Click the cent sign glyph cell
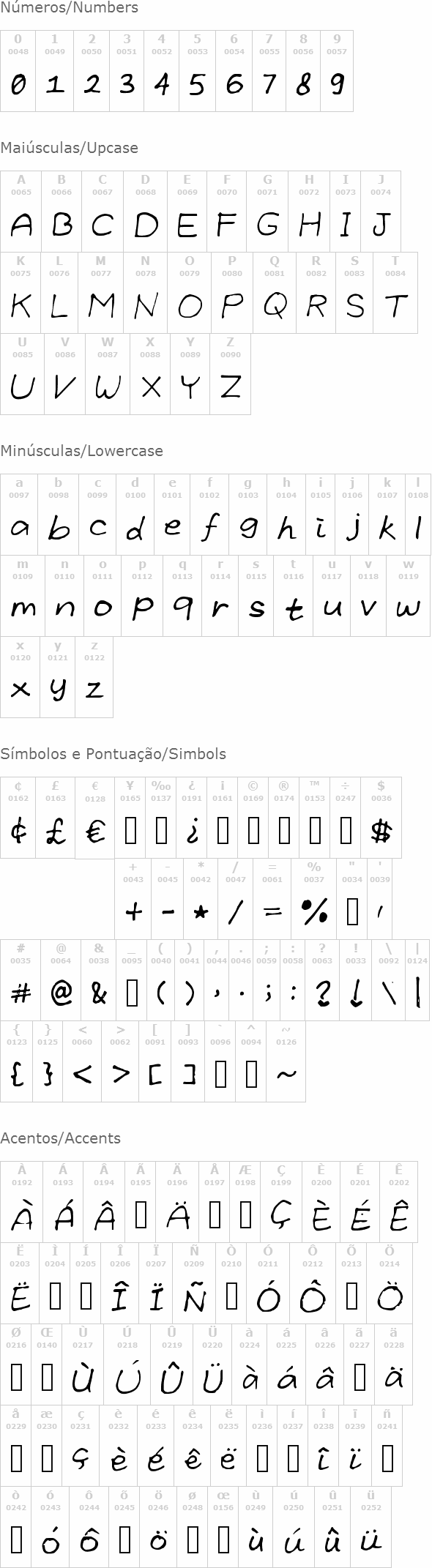Viewport: 432px width, 1568px height. pos(18,818)
